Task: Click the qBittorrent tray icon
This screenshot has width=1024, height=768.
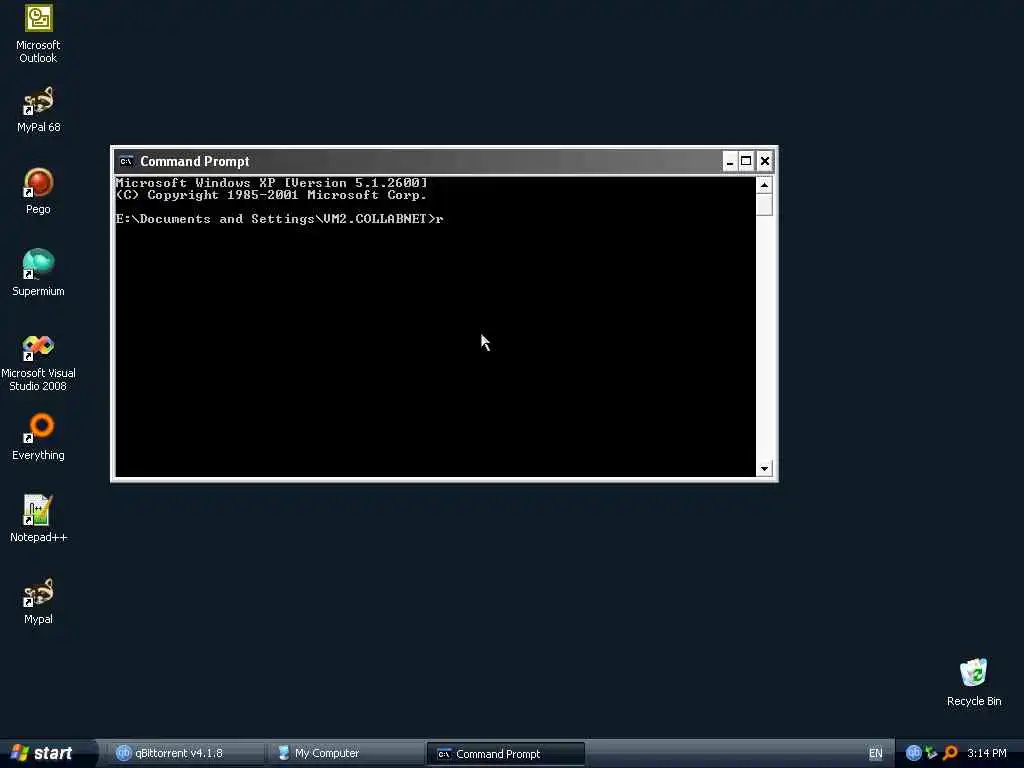Action: pos(913,753)
